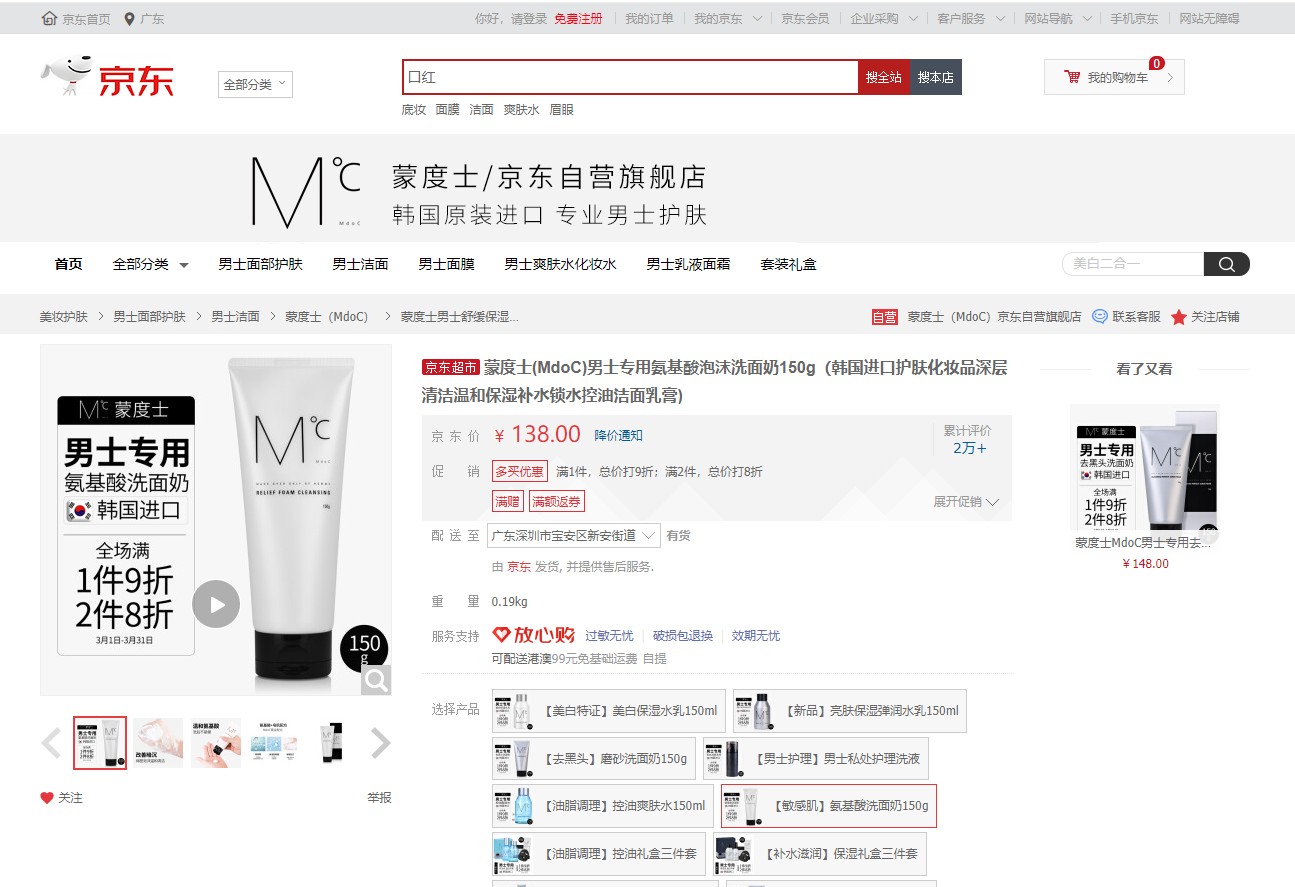The image size is (1295, 887).
Task: Show previous product thumbnails arrow
Action: [51, 743]
